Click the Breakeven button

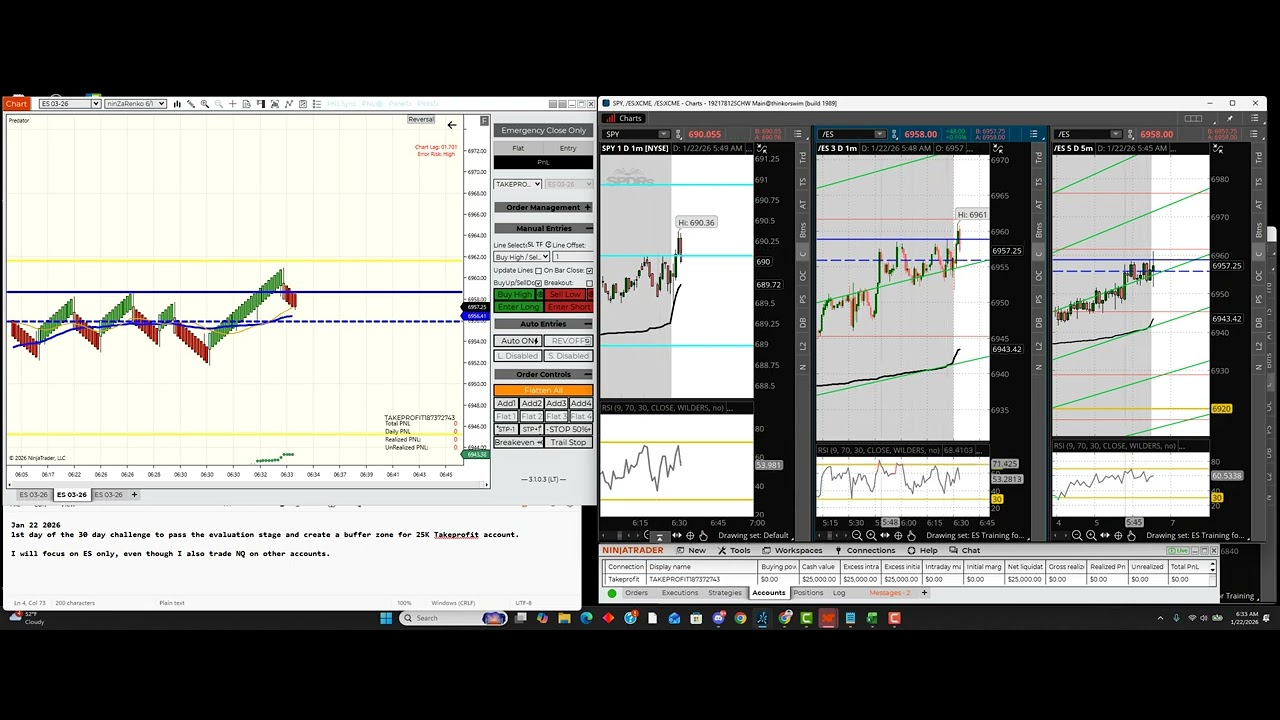[518, 442]
